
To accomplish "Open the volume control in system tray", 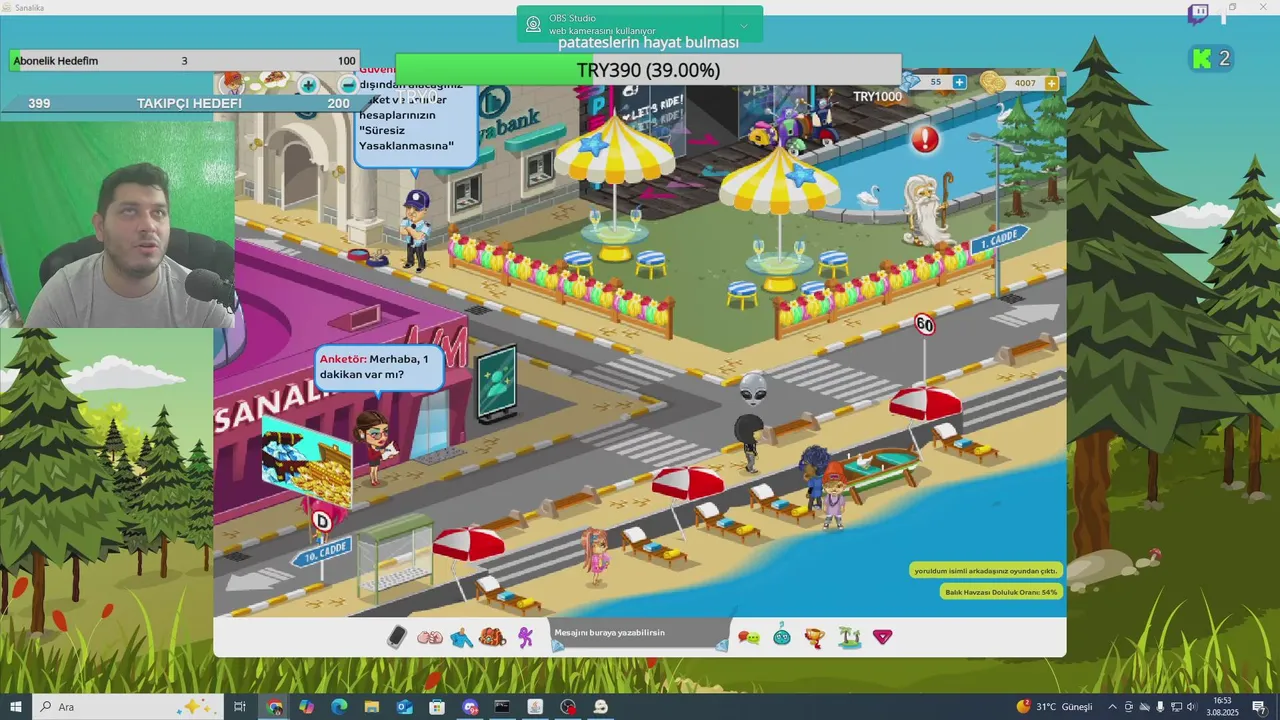I will 1192,707.
